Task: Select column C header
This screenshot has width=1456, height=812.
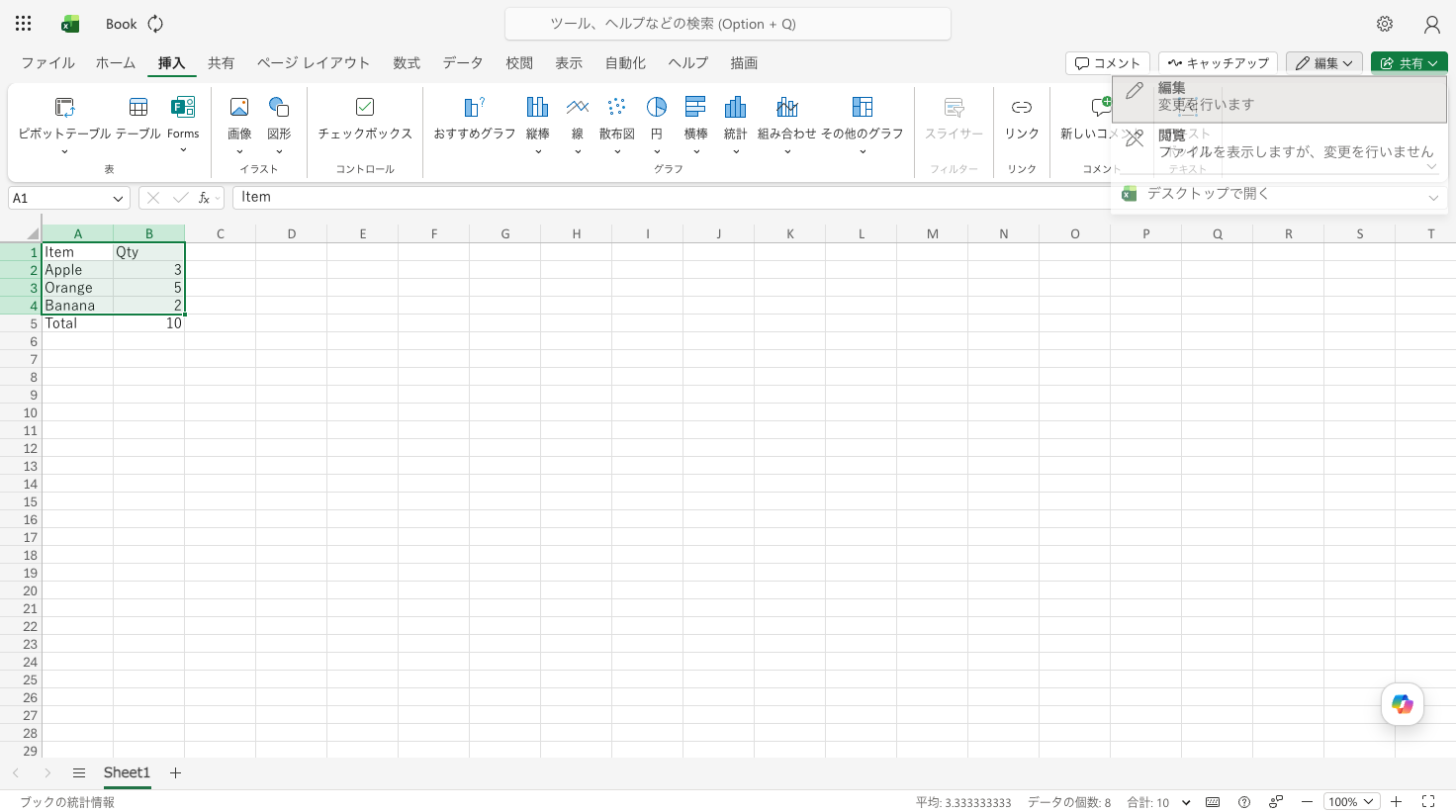Action: coord(221,234)
